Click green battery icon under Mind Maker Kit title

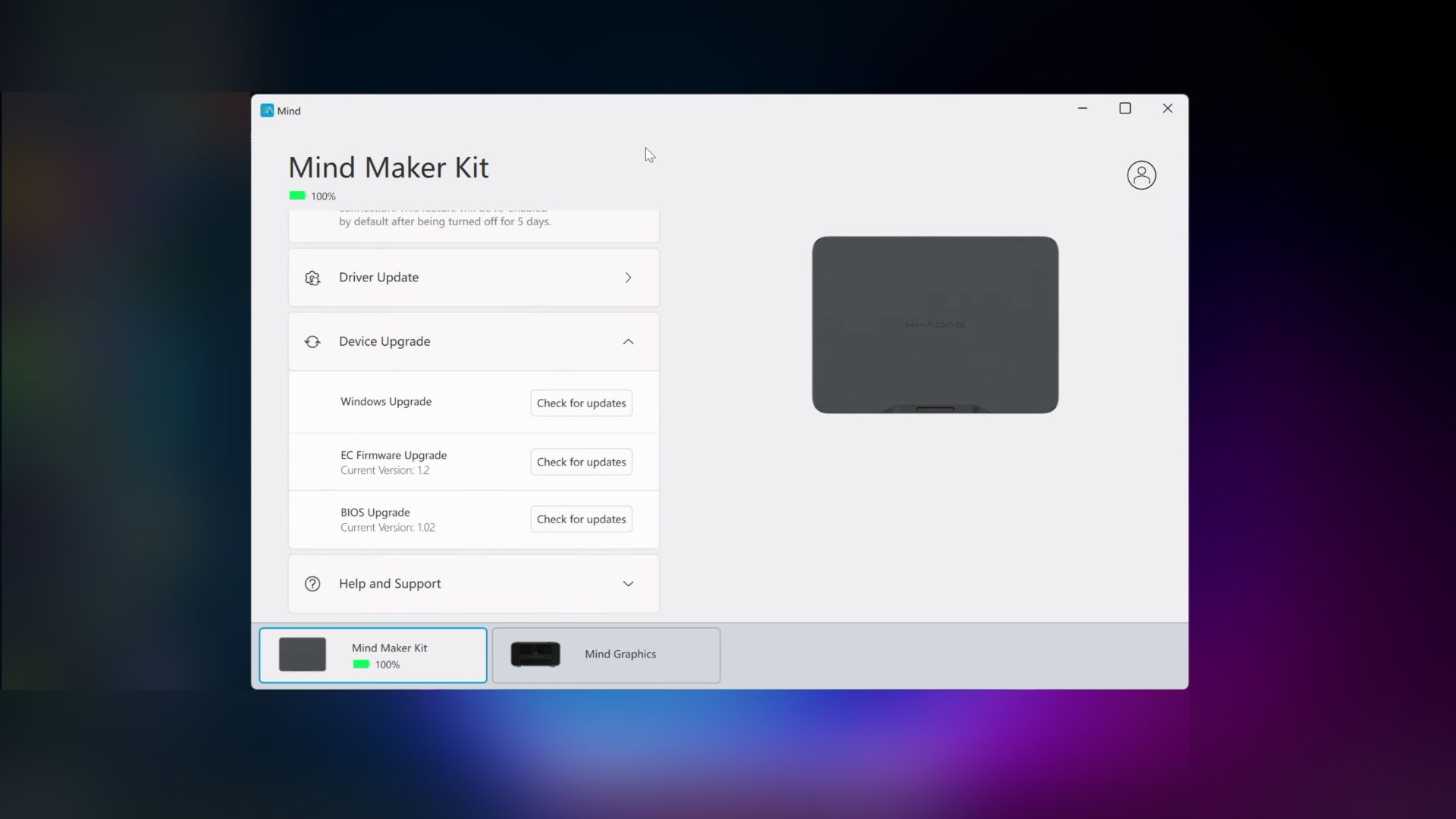point(297,196)
